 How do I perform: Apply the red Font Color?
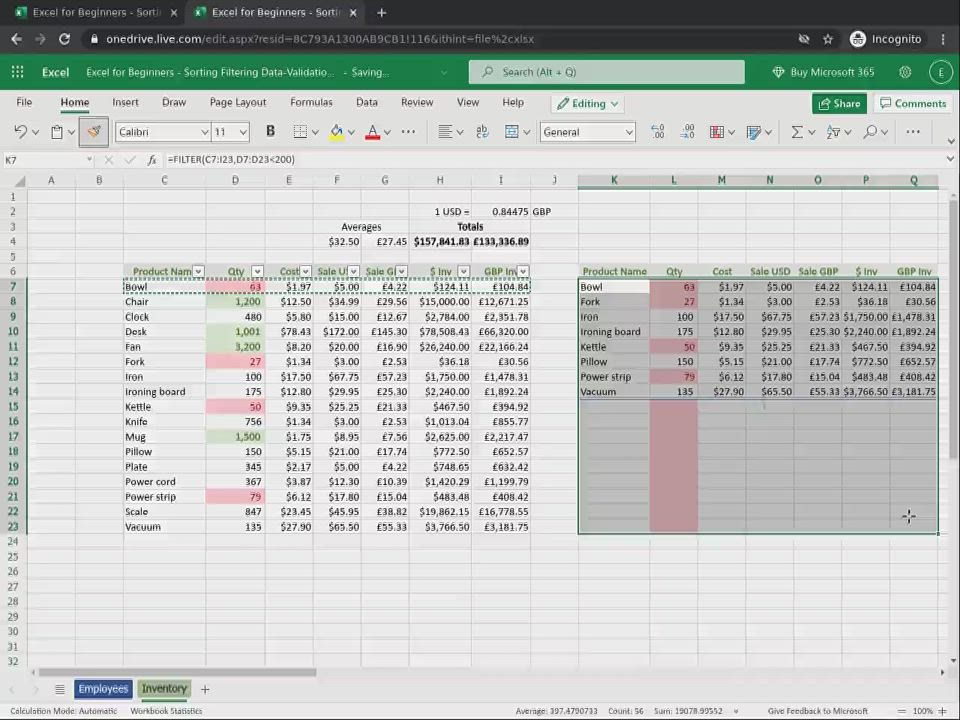point(372,132)
